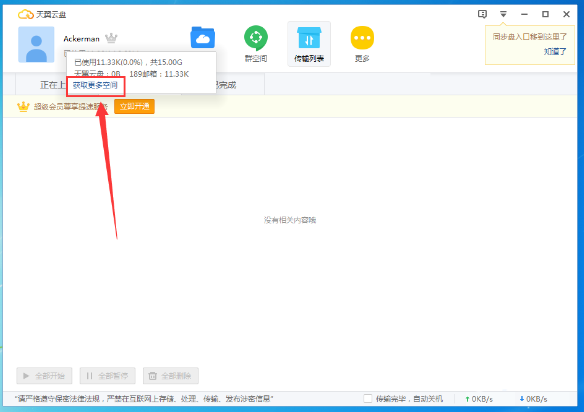
Task: Maximize the 天翼云盘 window
Action: click(545, 14)
